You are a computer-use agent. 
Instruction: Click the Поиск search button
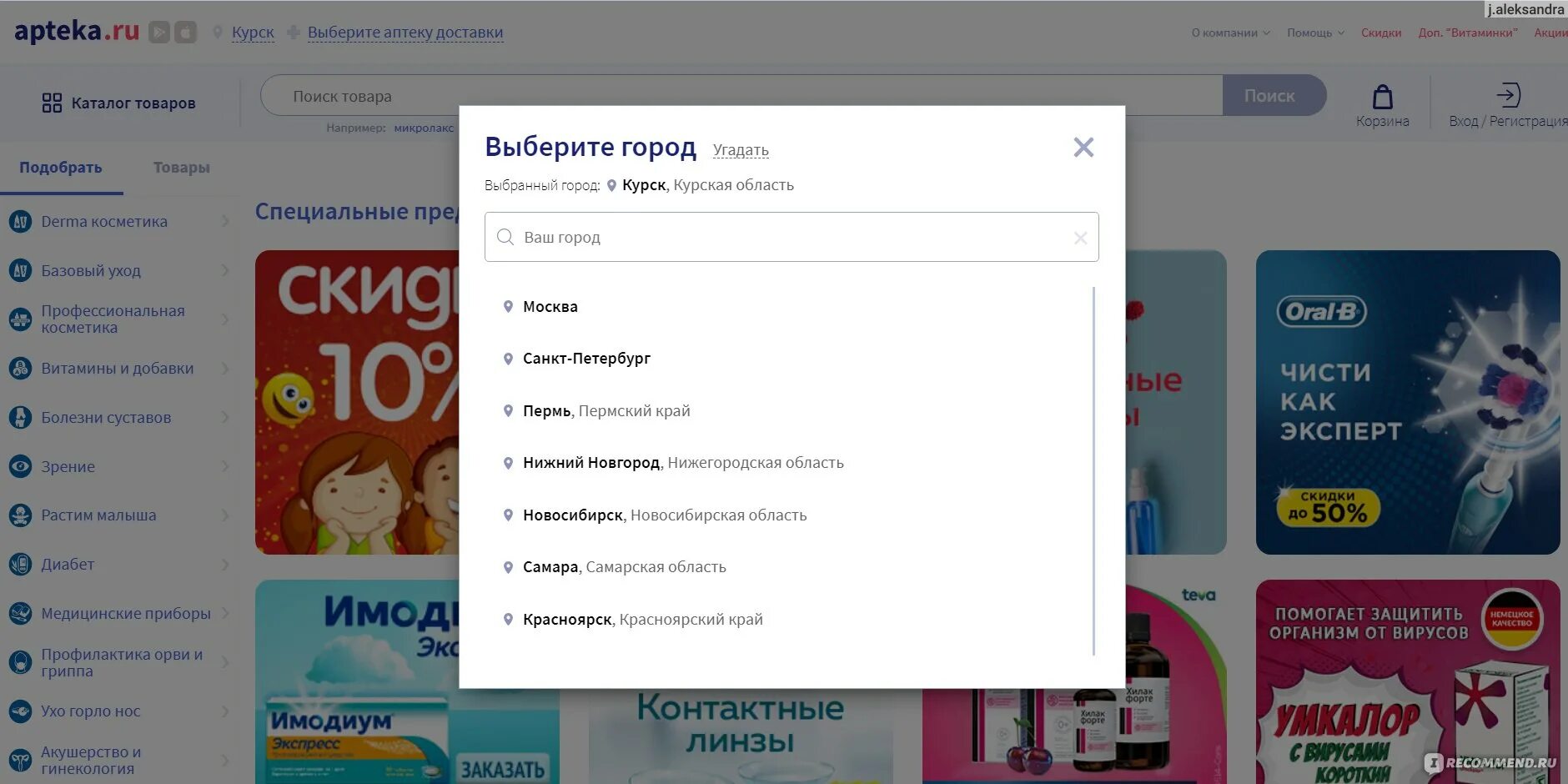(x=1274, y=96)
